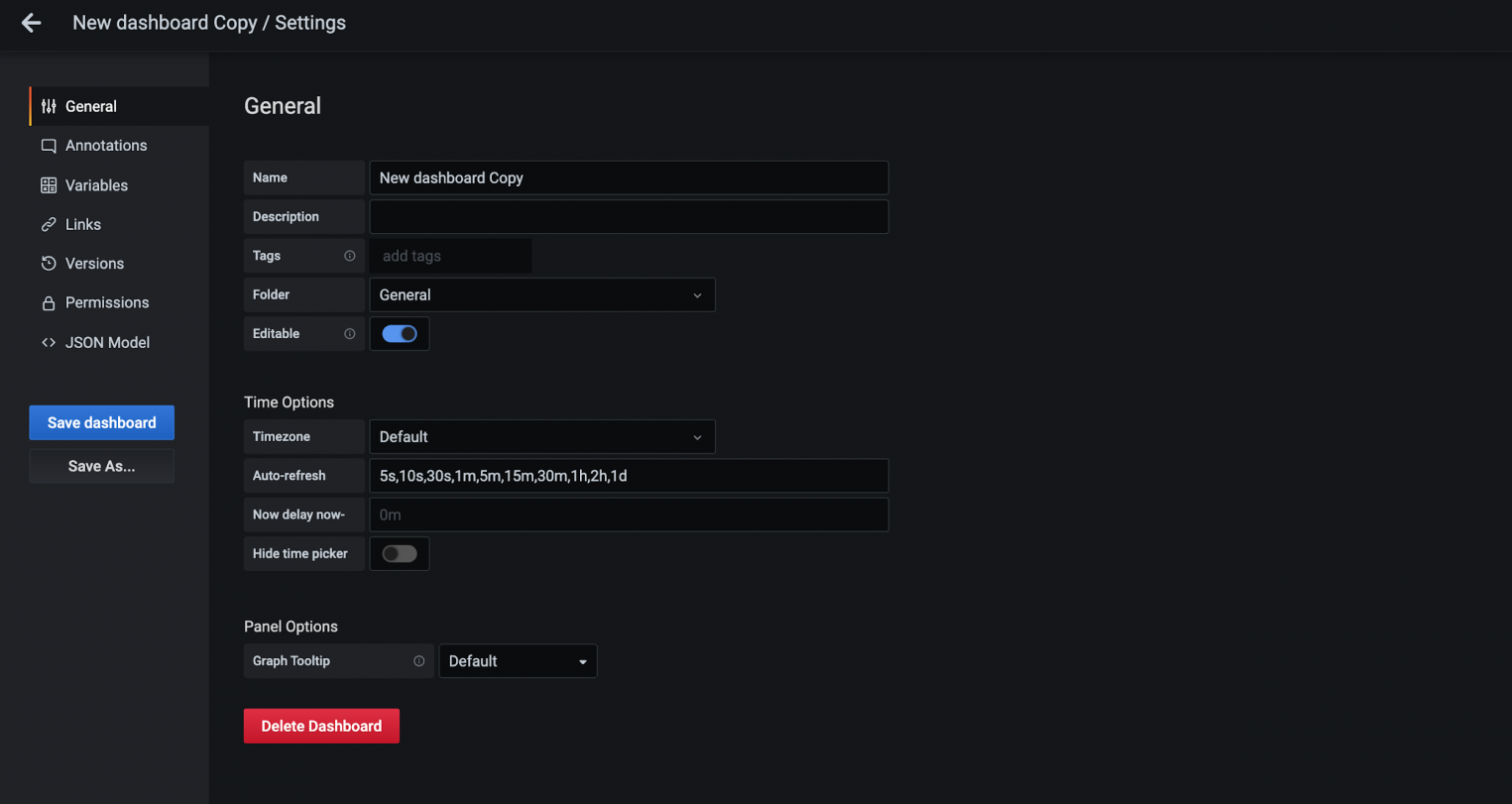Click the Variables grid icon
The height and width of the screenshot is (804, 1512).
coord(49,185)
